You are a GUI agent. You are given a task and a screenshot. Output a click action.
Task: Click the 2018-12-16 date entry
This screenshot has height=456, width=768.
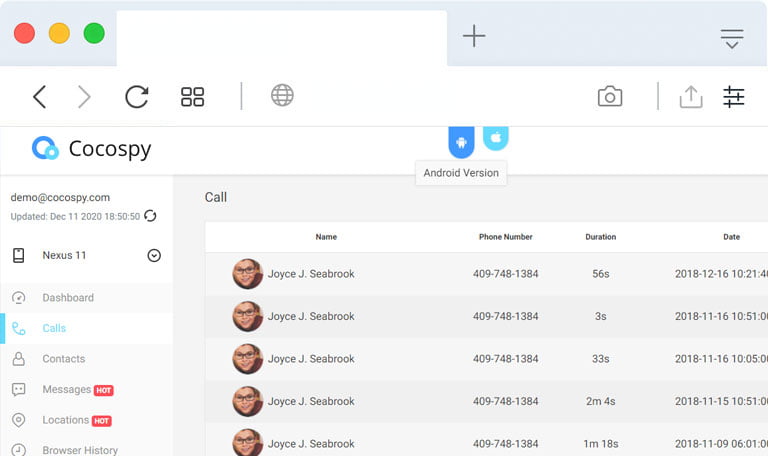pyautogui.click(x=721, y=274)
